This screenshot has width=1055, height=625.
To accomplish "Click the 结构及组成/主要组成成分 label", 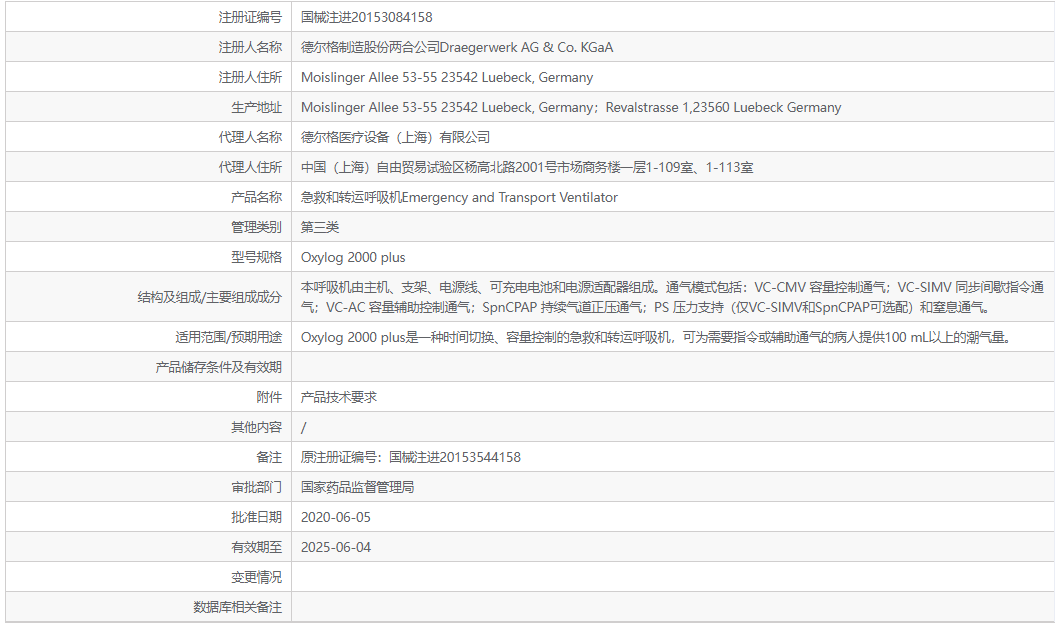I will tap(209, 297).
